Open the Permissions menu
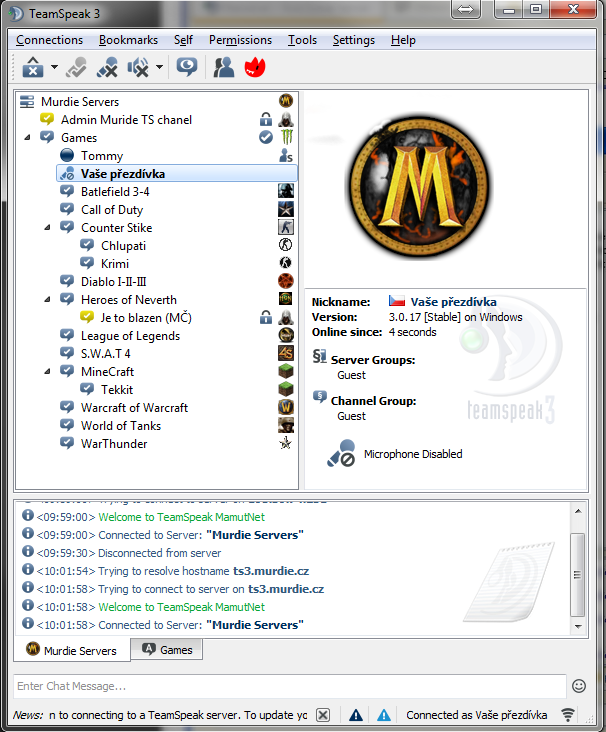This screenshot has height=732, width=606. coord(240,40)
